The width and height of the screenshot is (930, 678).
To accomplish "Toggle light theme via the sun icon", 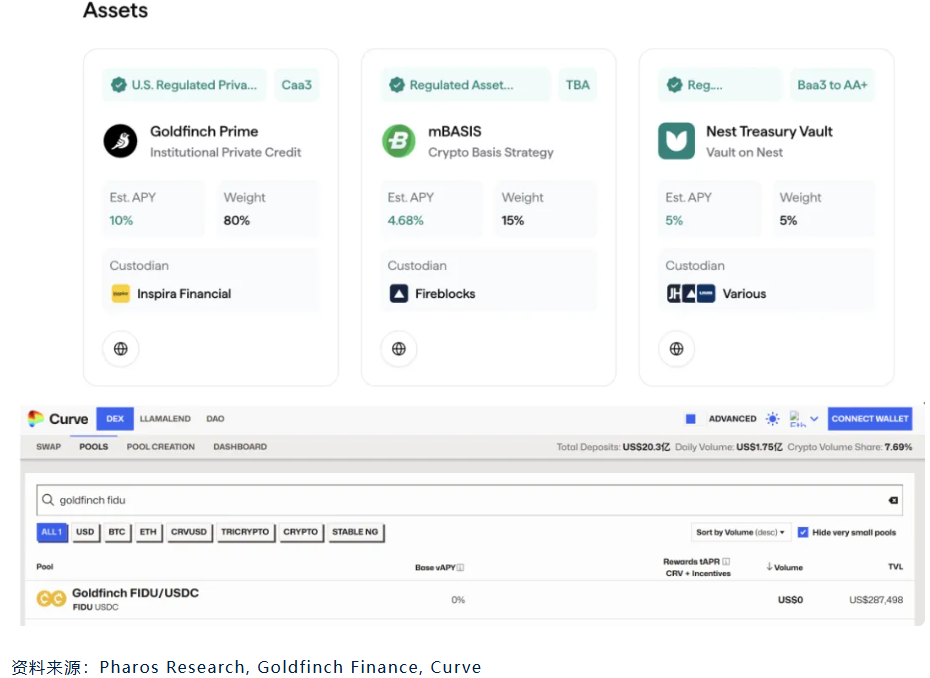I will [x=772, y=419].
